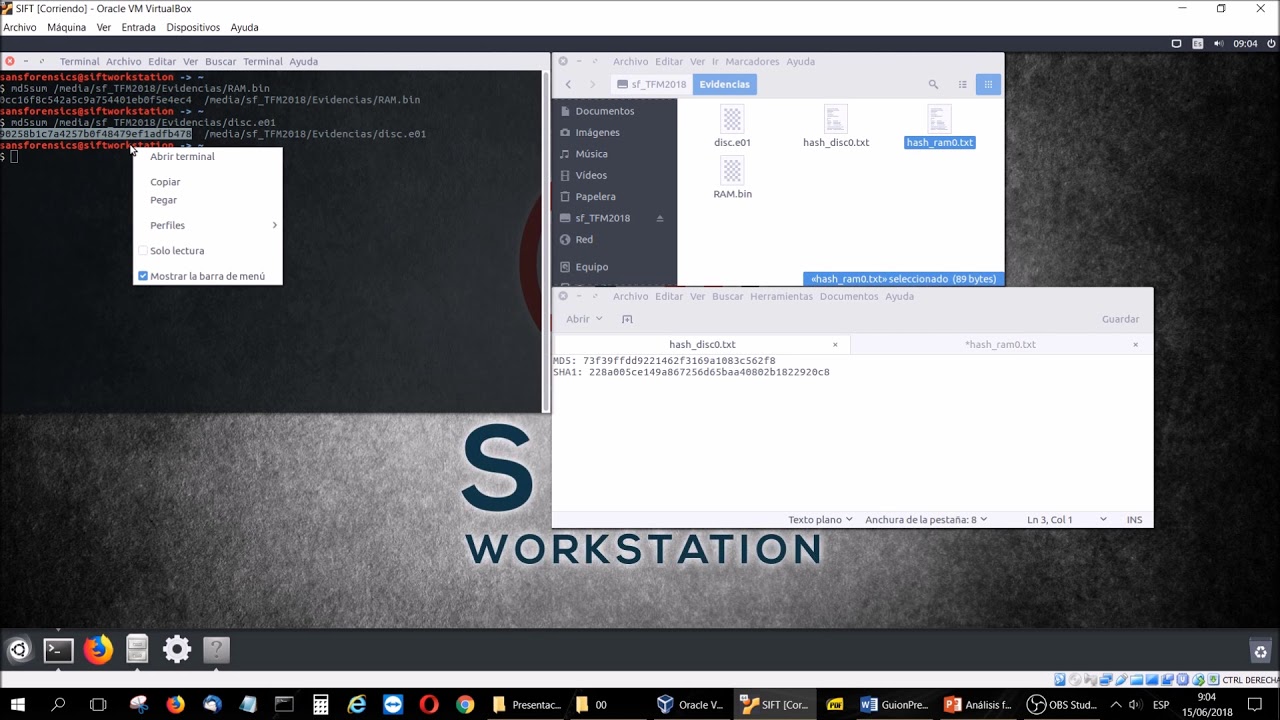This screenshot has height=720, width=1280.
Task: Open the 'Ln 3, Col 1' position dropdown
Action: click(1066, 520)
